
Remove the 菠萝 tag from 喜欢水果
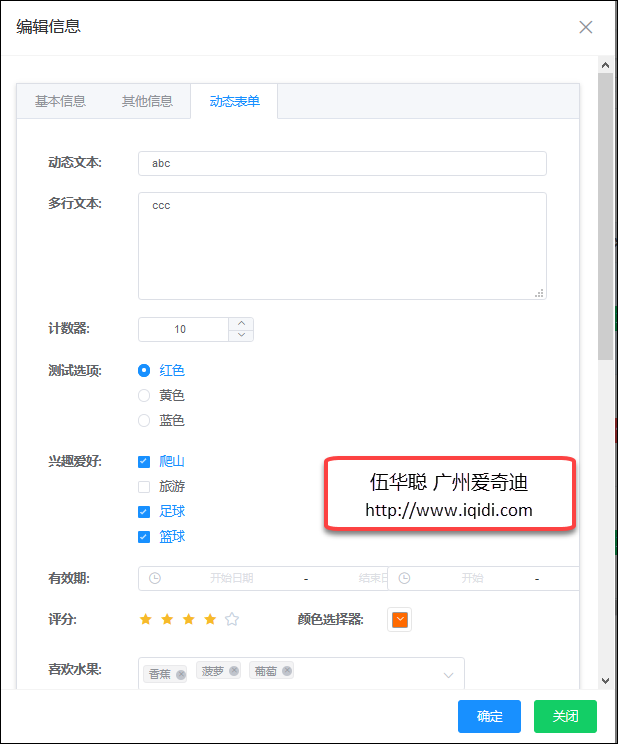click(234, 670)
